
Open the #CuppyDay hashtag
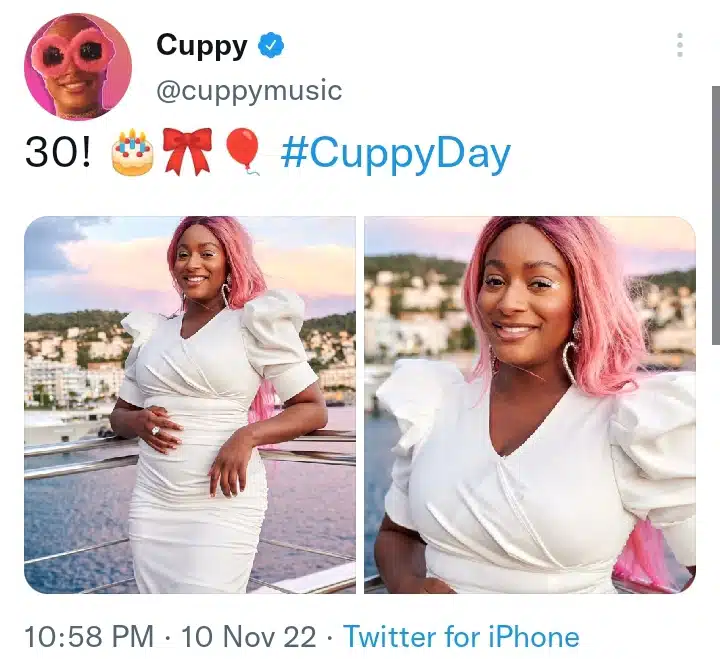(x=395, y=154)
